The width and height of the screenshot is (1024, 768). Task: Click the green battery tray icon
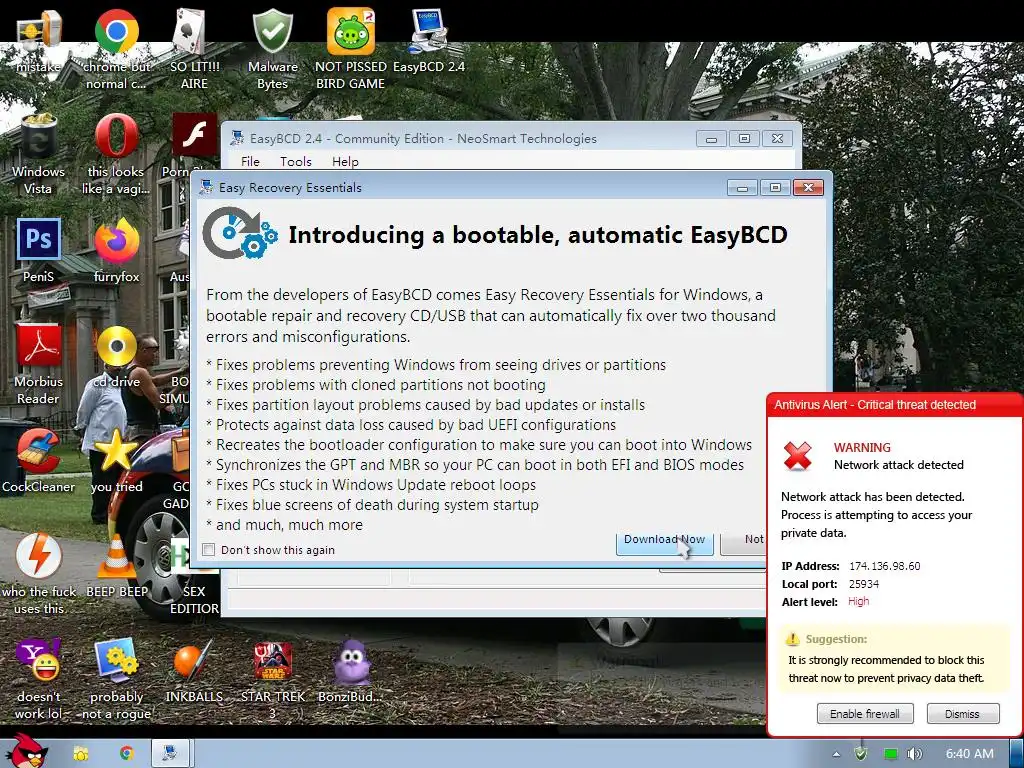(x=891, y=754)
